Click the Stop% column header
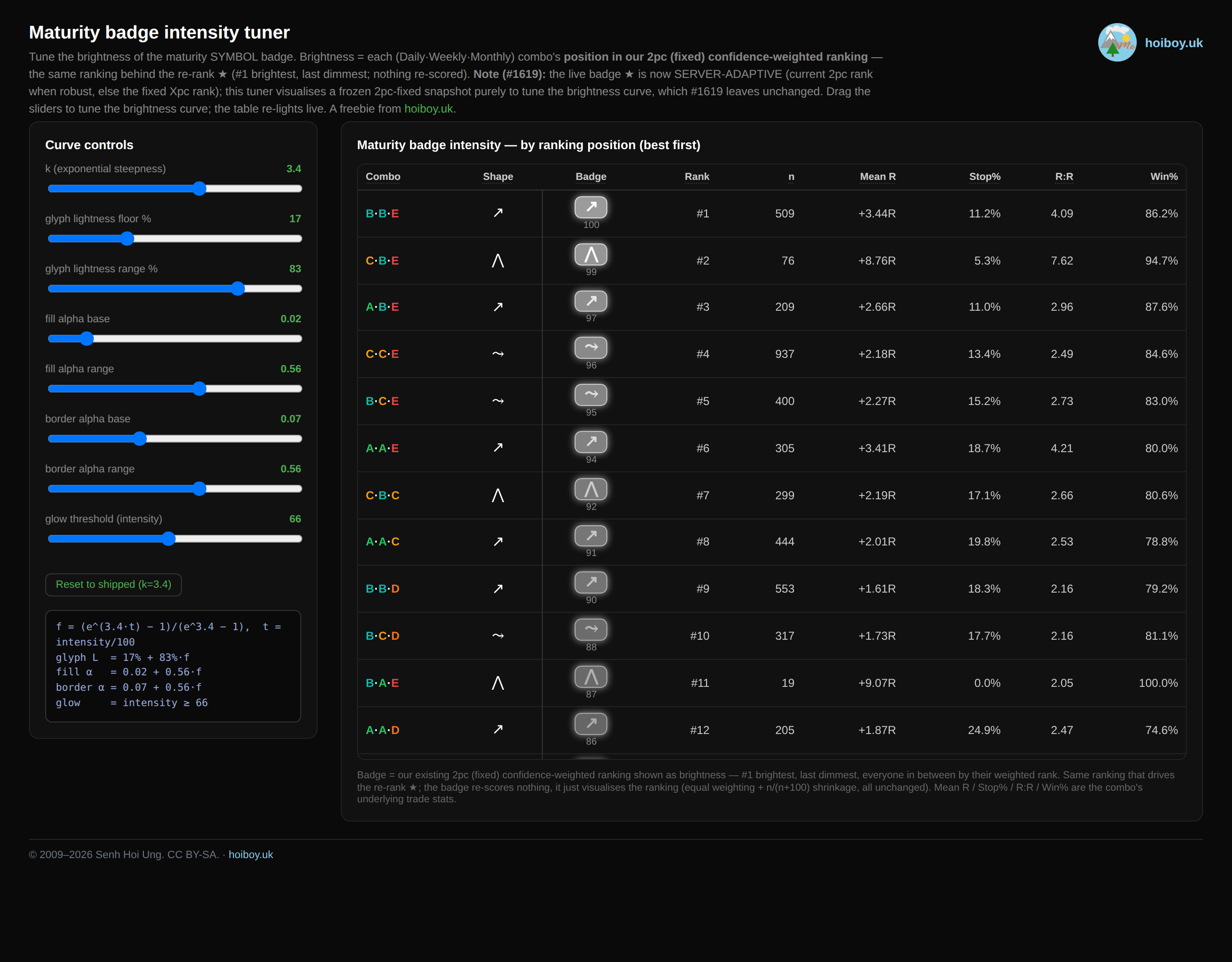 coord(985,177)
